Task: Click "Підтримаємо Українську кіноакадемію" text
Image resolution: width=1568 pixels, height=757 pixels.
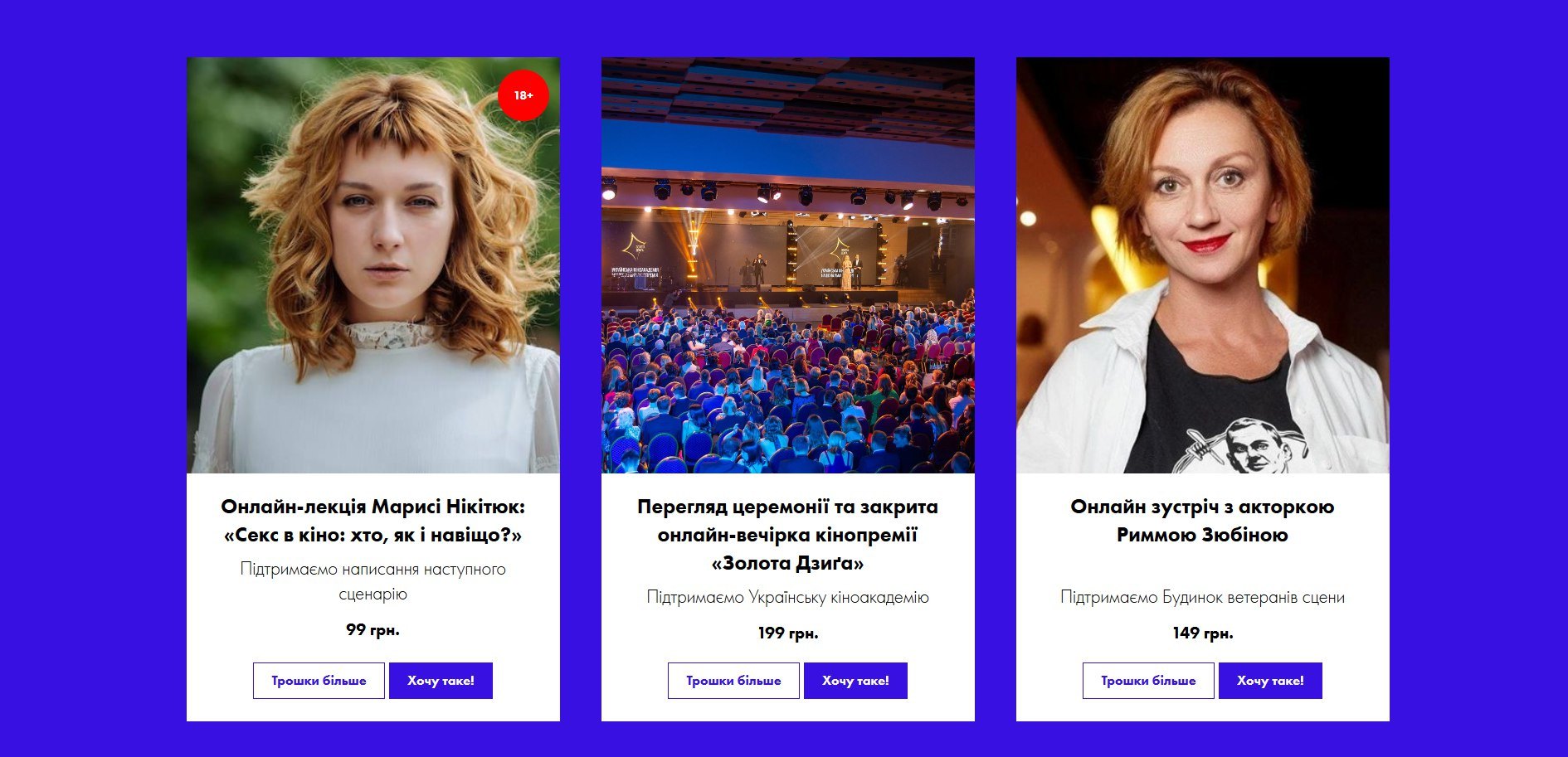Action: tap(788, 597)
